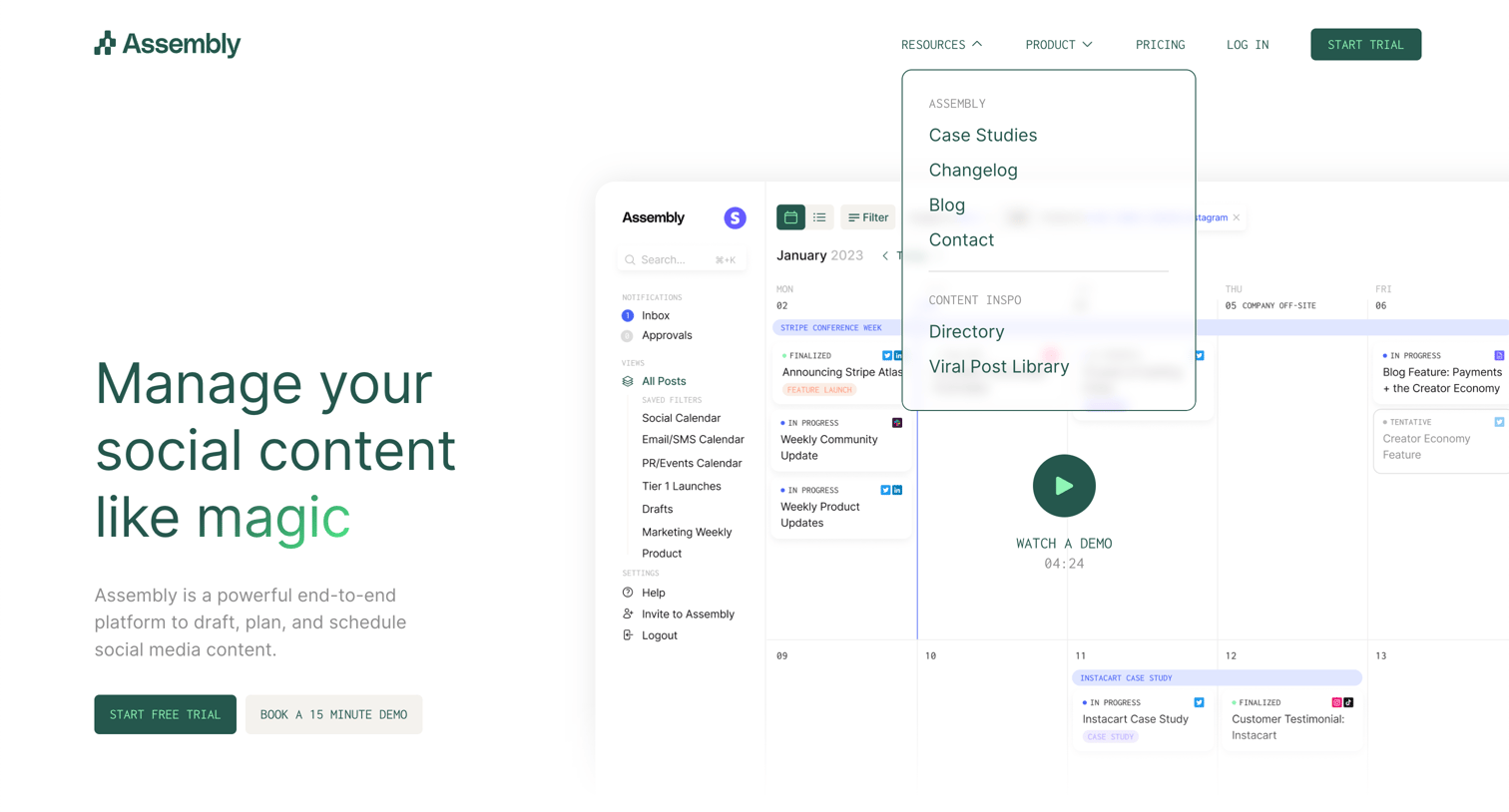The width and height of the screenshot is (1509, 812).
Task: Open Weekly Product Updates post
Action: click(x=841, y=507)
